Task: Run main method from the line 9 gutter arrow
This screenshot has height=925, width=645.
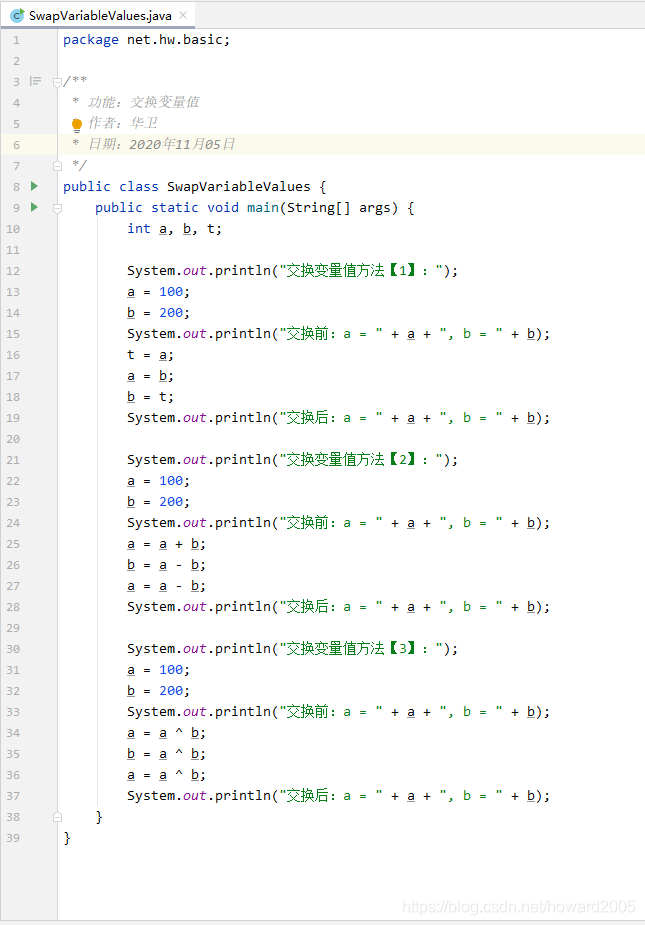Action: click(x=34, y=207)
